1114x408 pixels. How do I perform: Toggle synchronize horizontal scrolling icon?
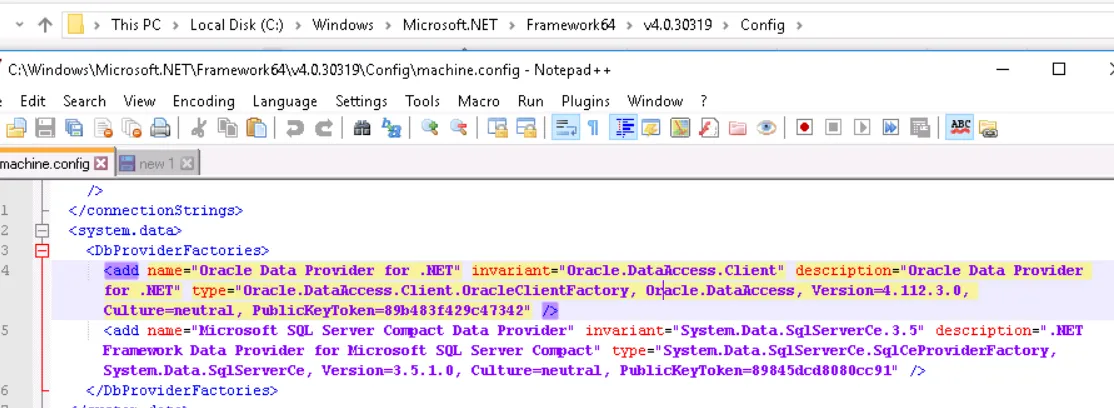pyautogui.click(x=526, y=128)
